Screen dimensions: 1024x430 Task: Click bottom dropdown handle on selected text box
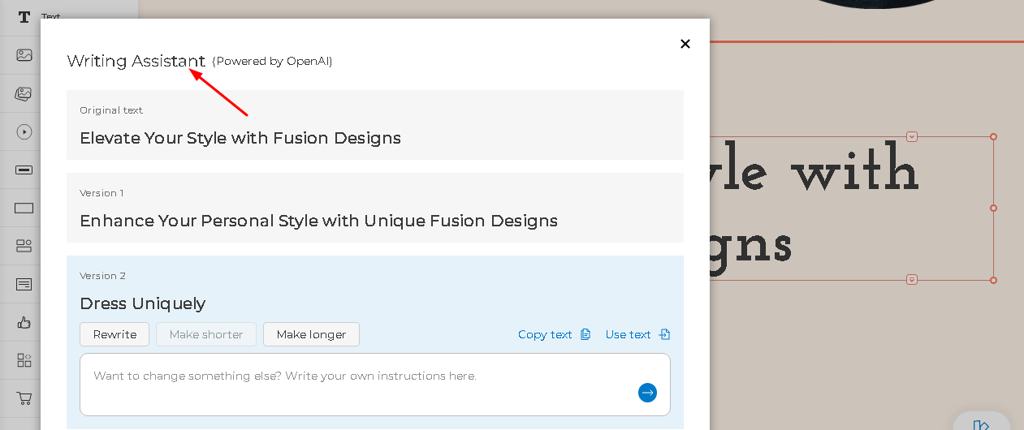point(912,280)
